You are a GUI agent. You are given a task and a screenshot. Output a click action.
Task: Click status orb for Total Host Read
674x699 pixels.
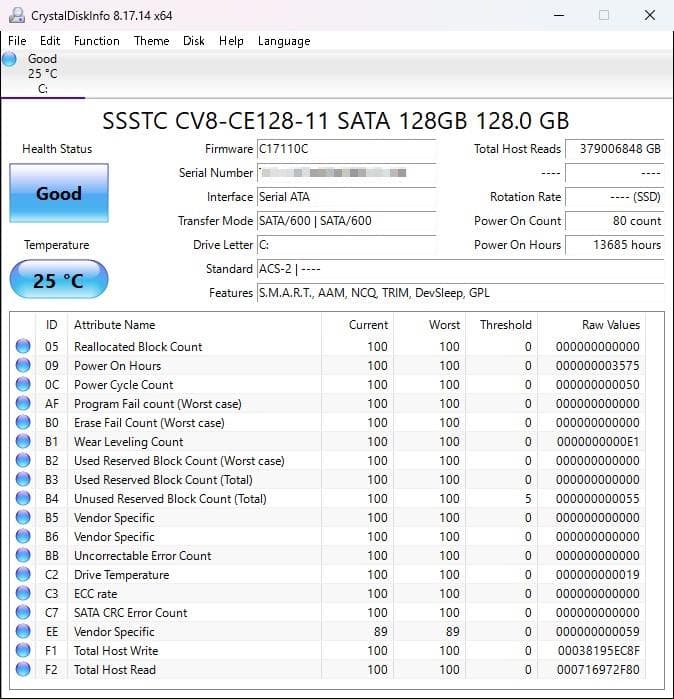point(23,670)
